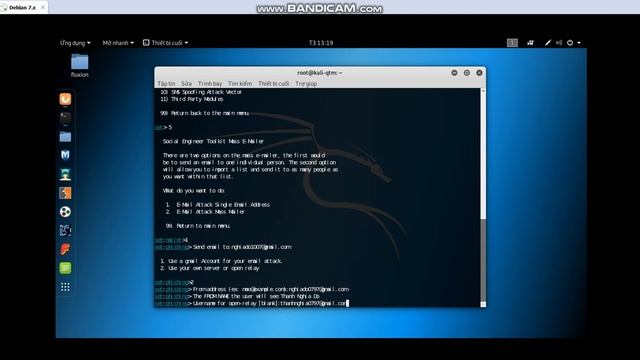The image size is (640, 360).
Task: Click the scrollbar down arrow in terminal
Action: 483,304
